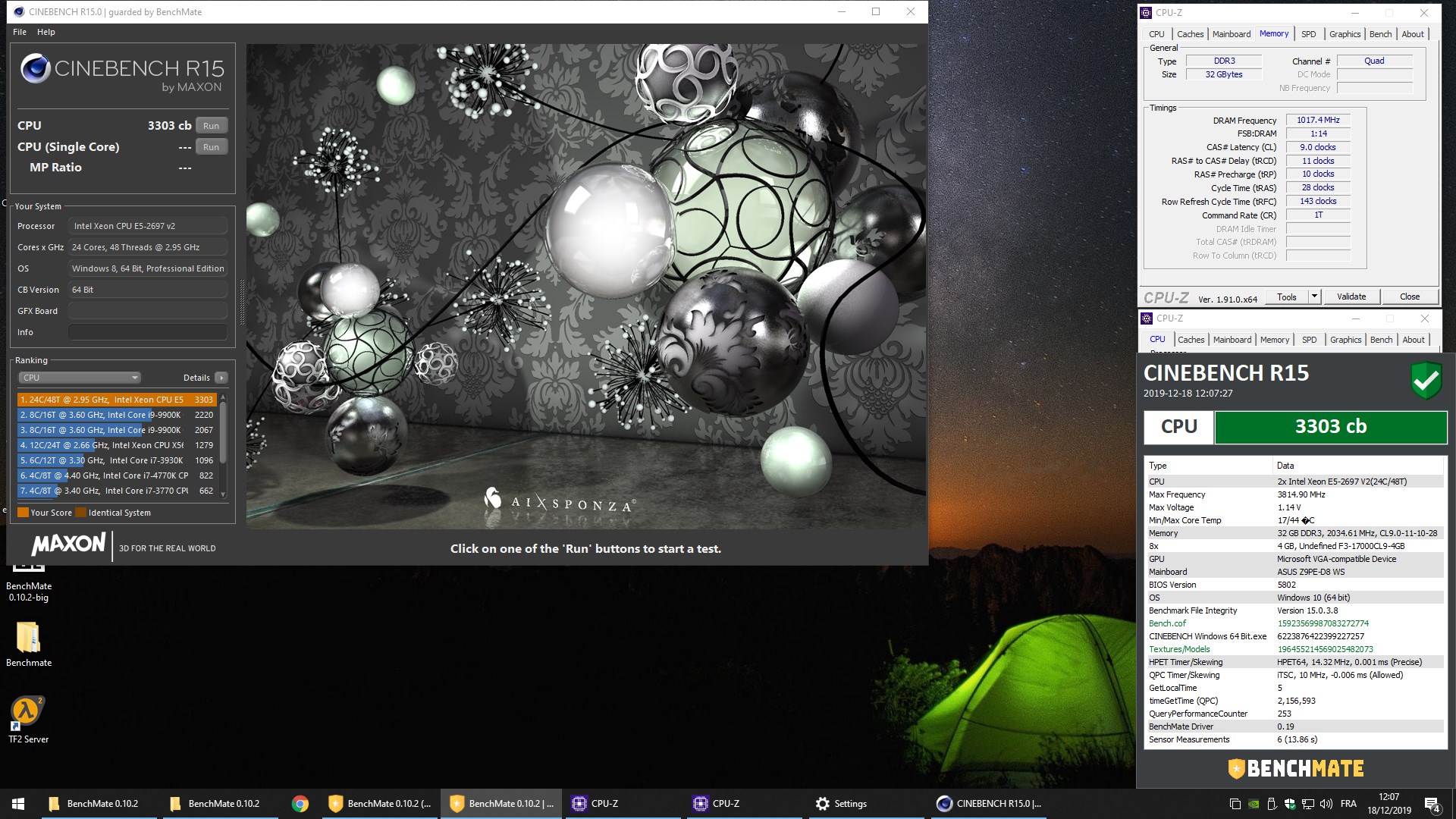Click the Cinebench R15 sphere logo
This screenshot has width=1456, height=819.
(x=36, y=69)
